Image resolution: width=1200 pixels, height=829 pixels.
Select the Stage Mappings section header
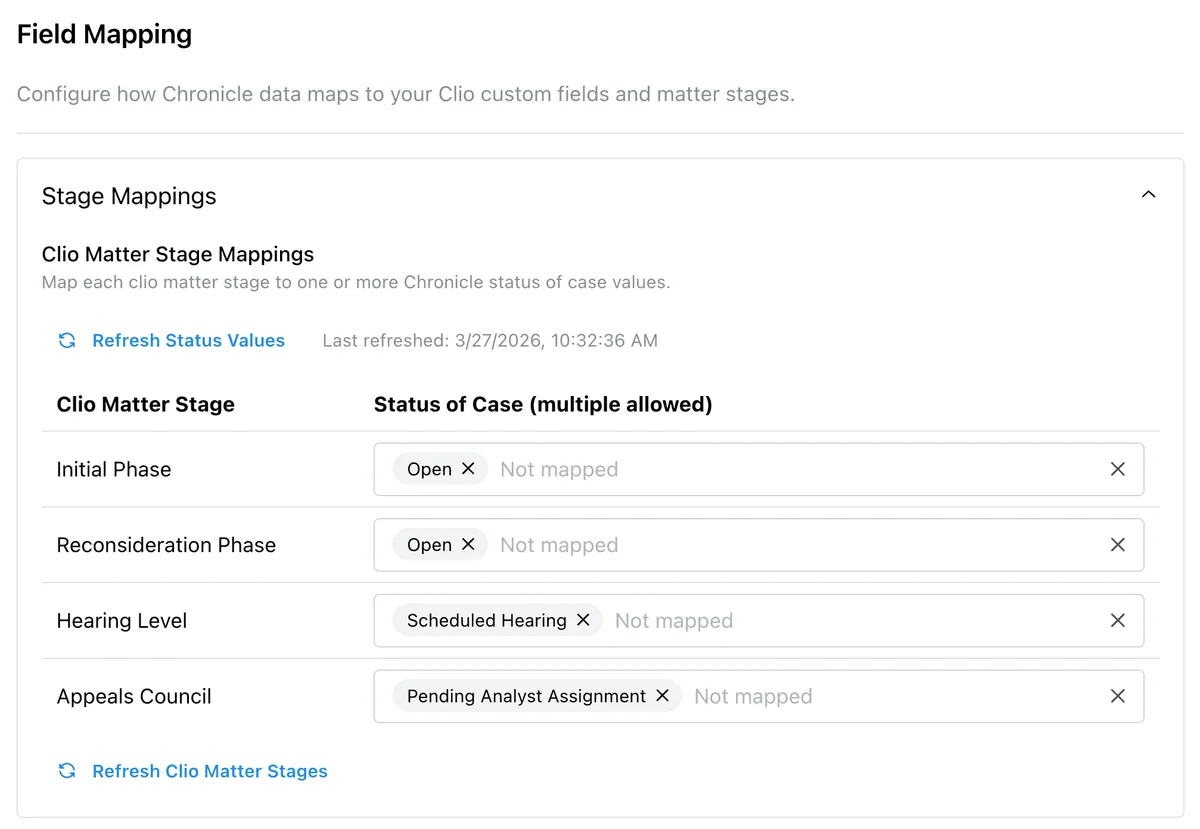[x=129, y=196]
